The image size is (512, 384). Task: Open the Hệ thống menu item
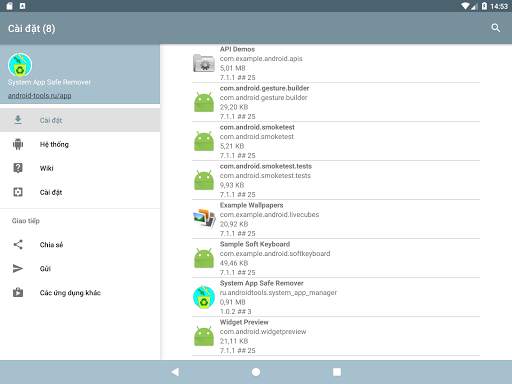(x=80, y=144)
